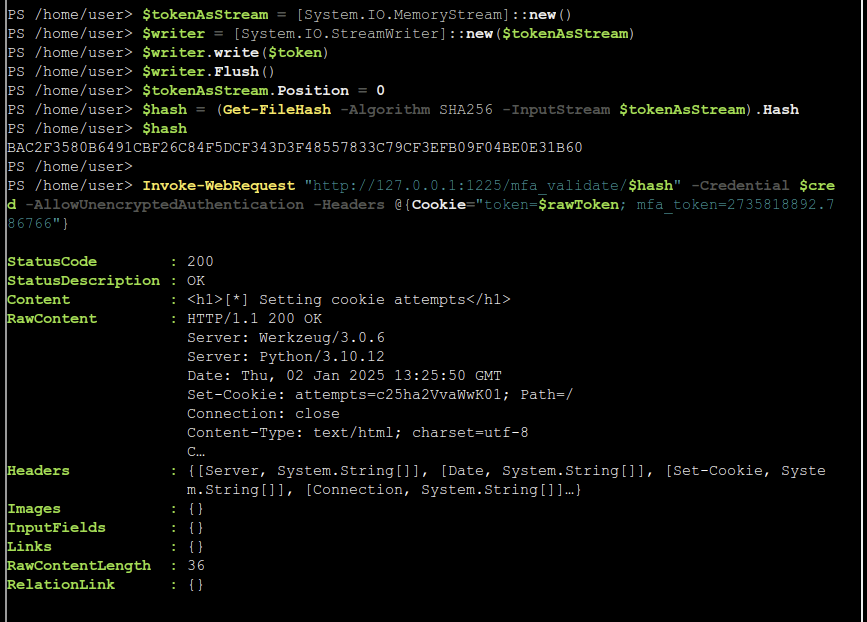Click the RawContentLength value 36

pyautogui.click(x=196, y=566)
